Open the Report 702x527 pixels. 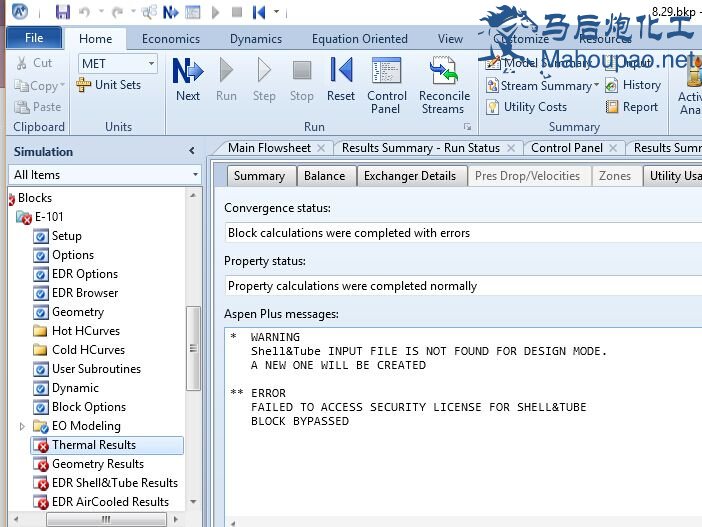[632, 107]
